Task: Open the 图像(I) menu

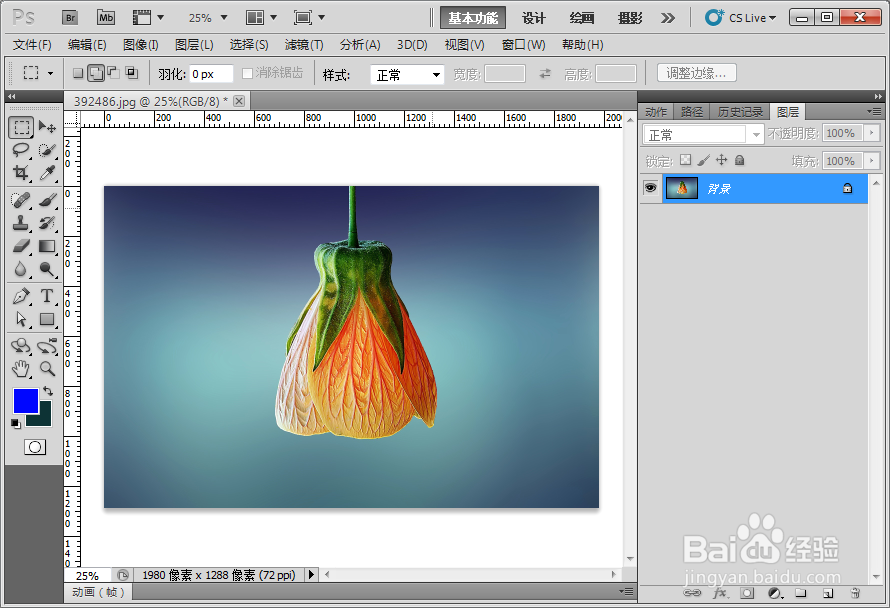Action: pos(140,44)
